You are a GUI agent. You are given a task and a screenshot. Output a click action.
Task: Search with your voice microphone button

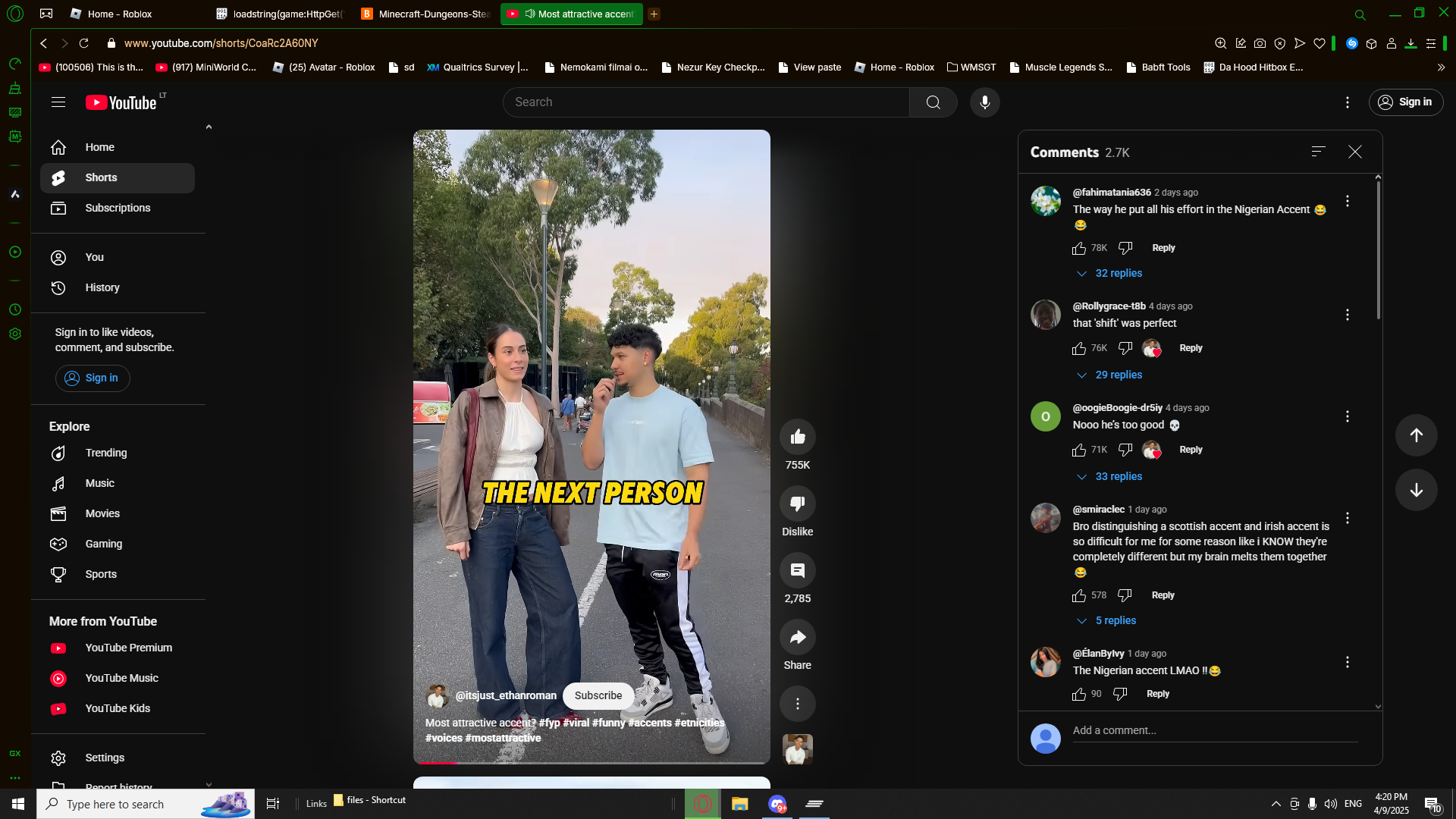(984, 102)
